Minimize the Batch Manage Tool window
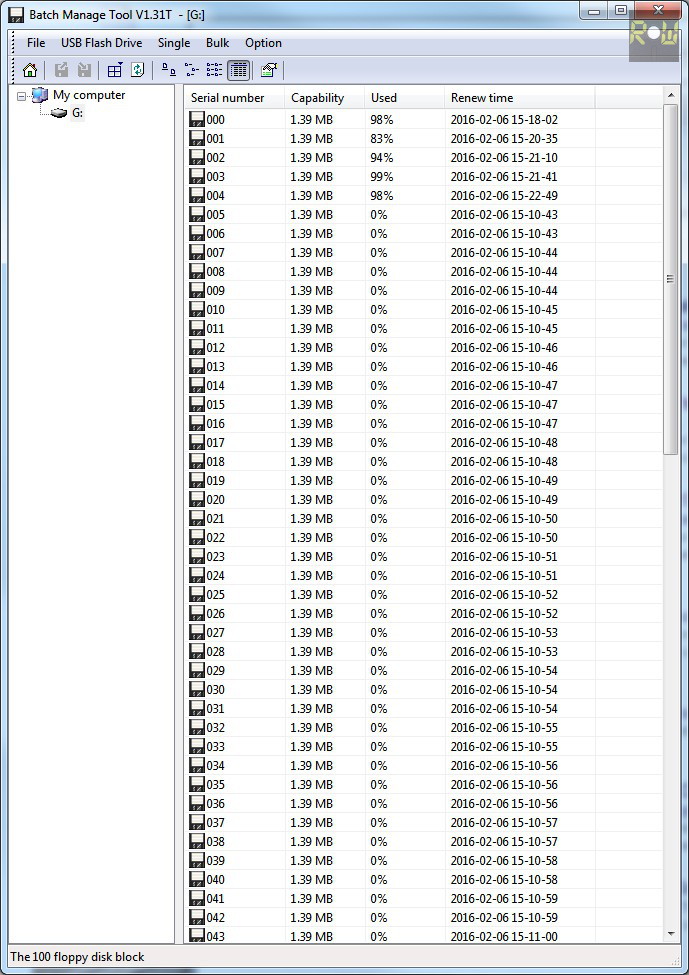The height and width of the screenshot is (975, 689). point(596,11)
